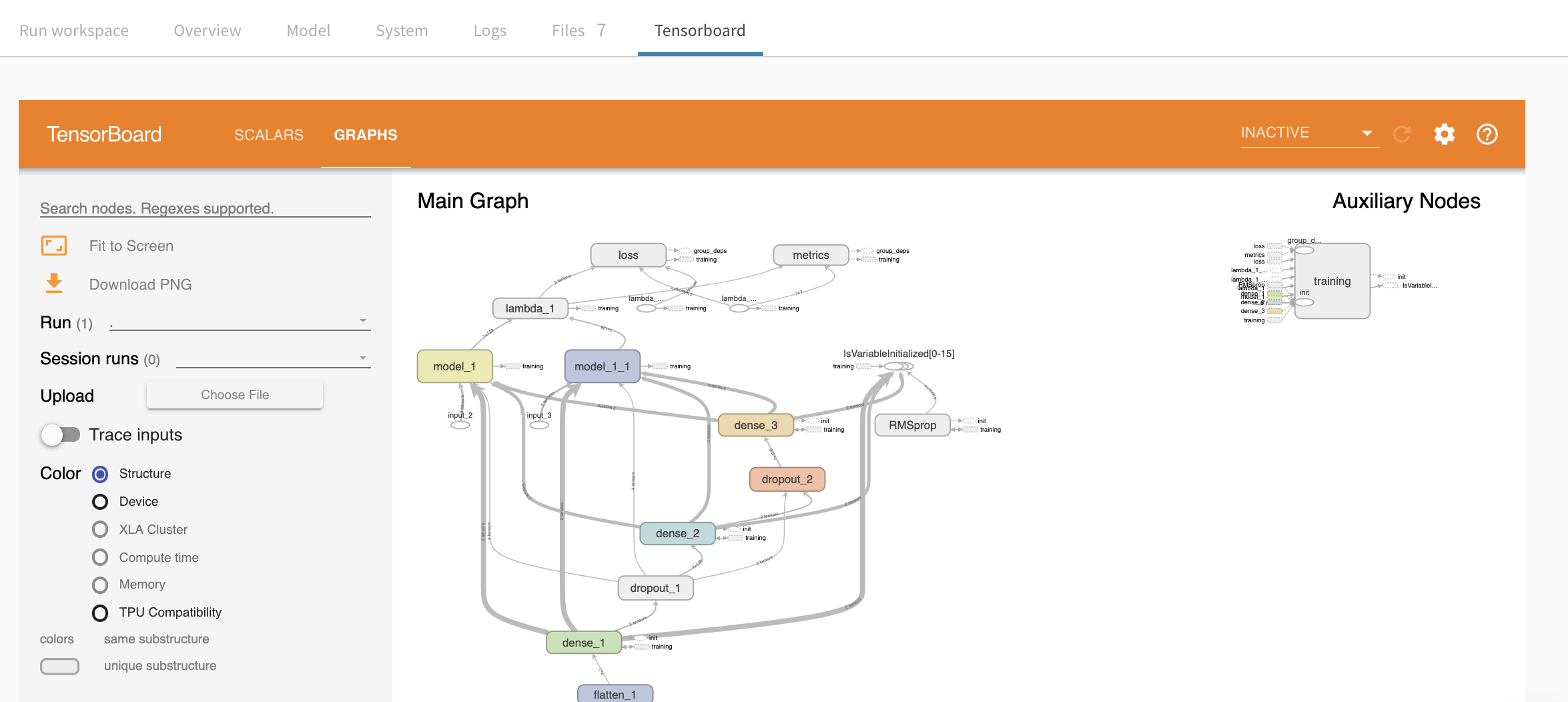Switch to the Logs tab
The height and width of the screenshot is (702, 1568).
490,30
